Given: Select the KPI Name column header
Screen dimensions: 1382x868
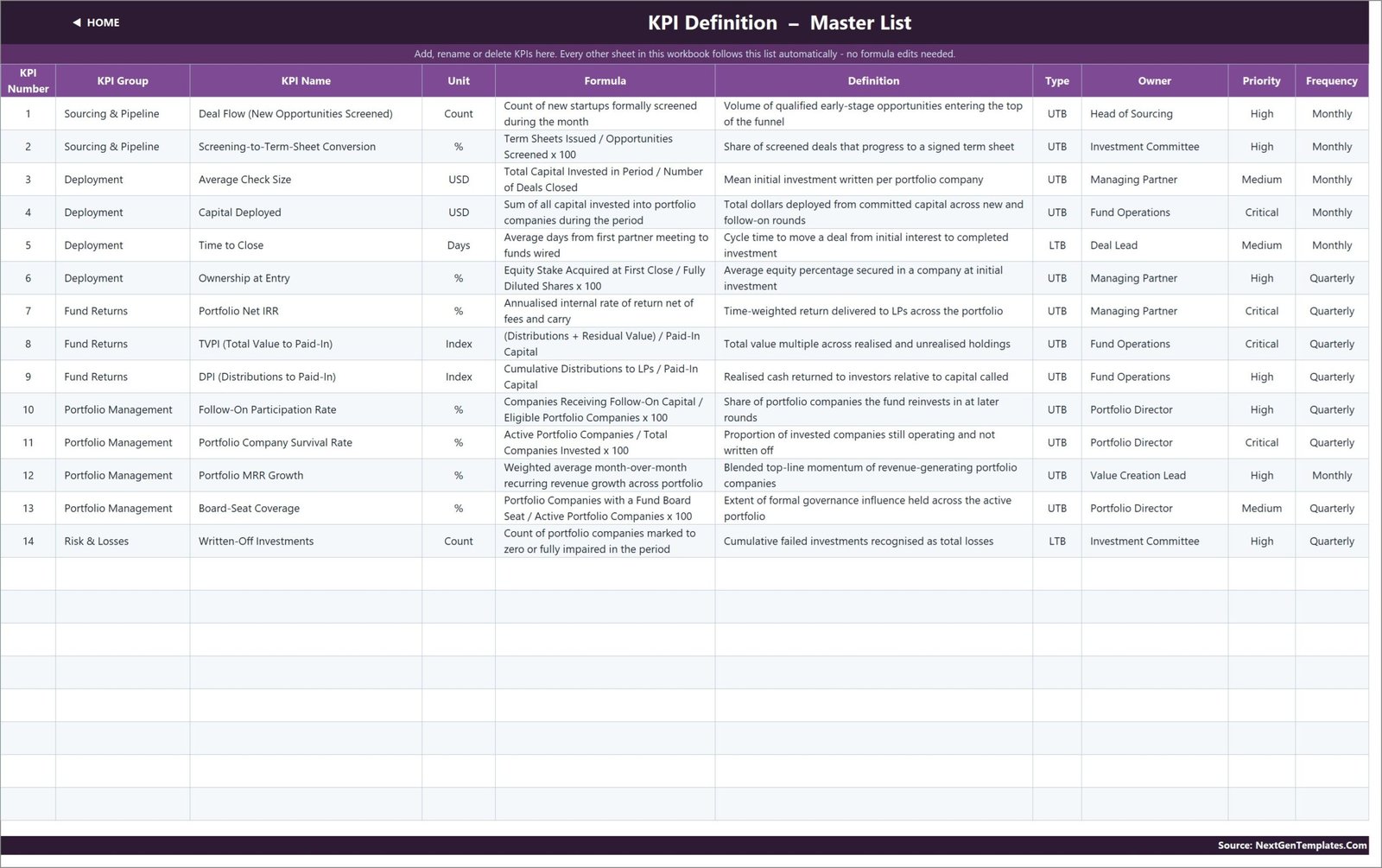Looking at the screenshot, I should 306,80.
